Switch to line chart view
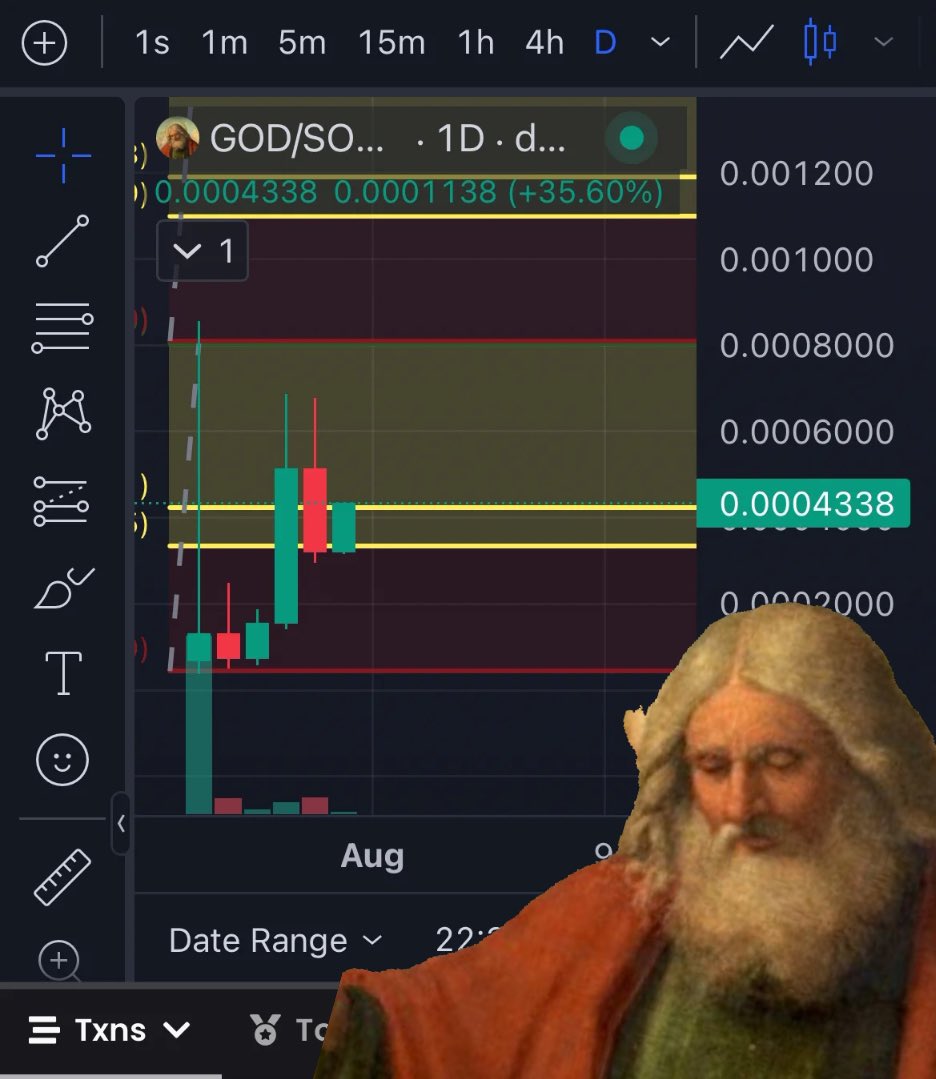 (745, 42)
